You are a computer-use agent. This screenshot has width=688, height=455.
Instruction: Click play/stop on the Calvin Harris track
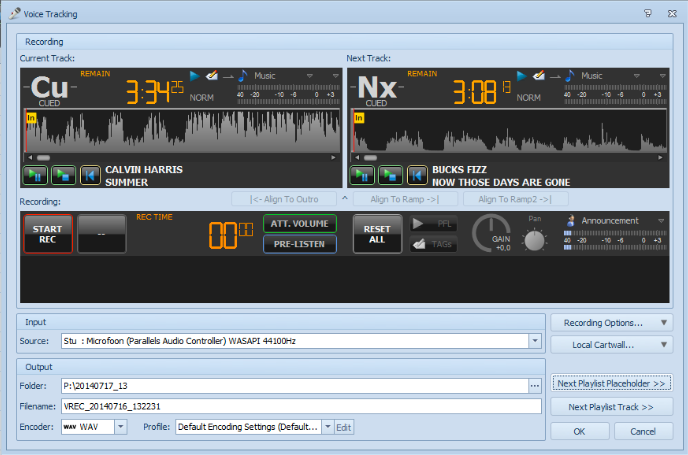pos(63,176)
